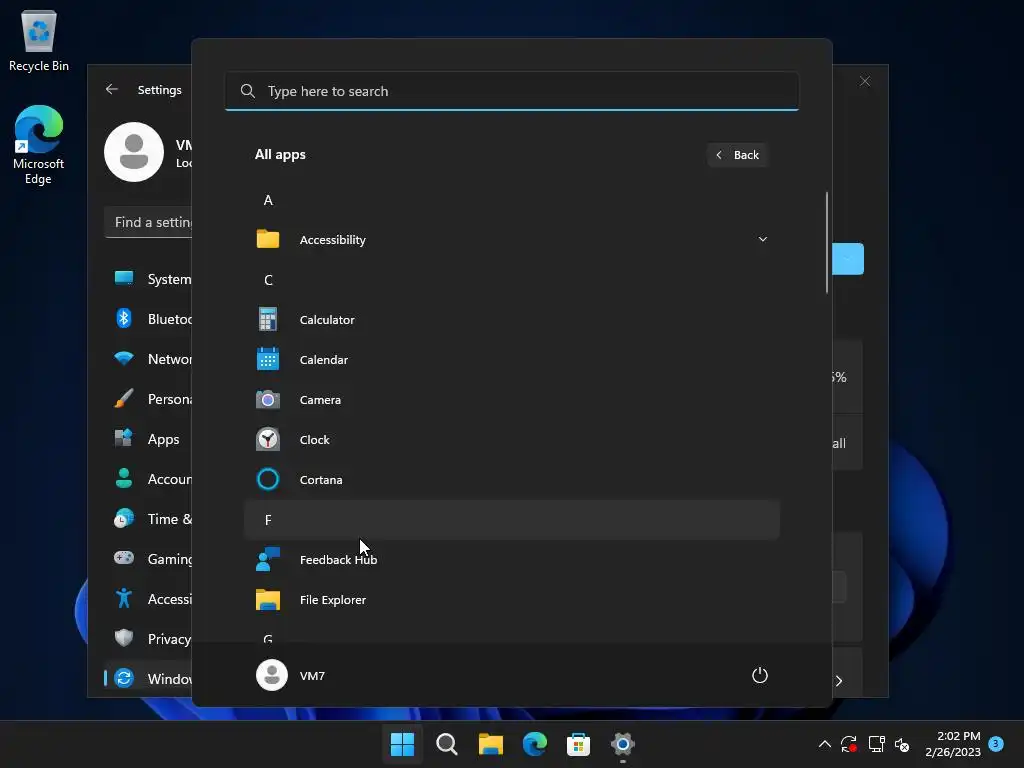The width and height of the screenshot is (1024, 768).
Task: Click the Windows Update tray icon
Action: (x=849, y=744)
